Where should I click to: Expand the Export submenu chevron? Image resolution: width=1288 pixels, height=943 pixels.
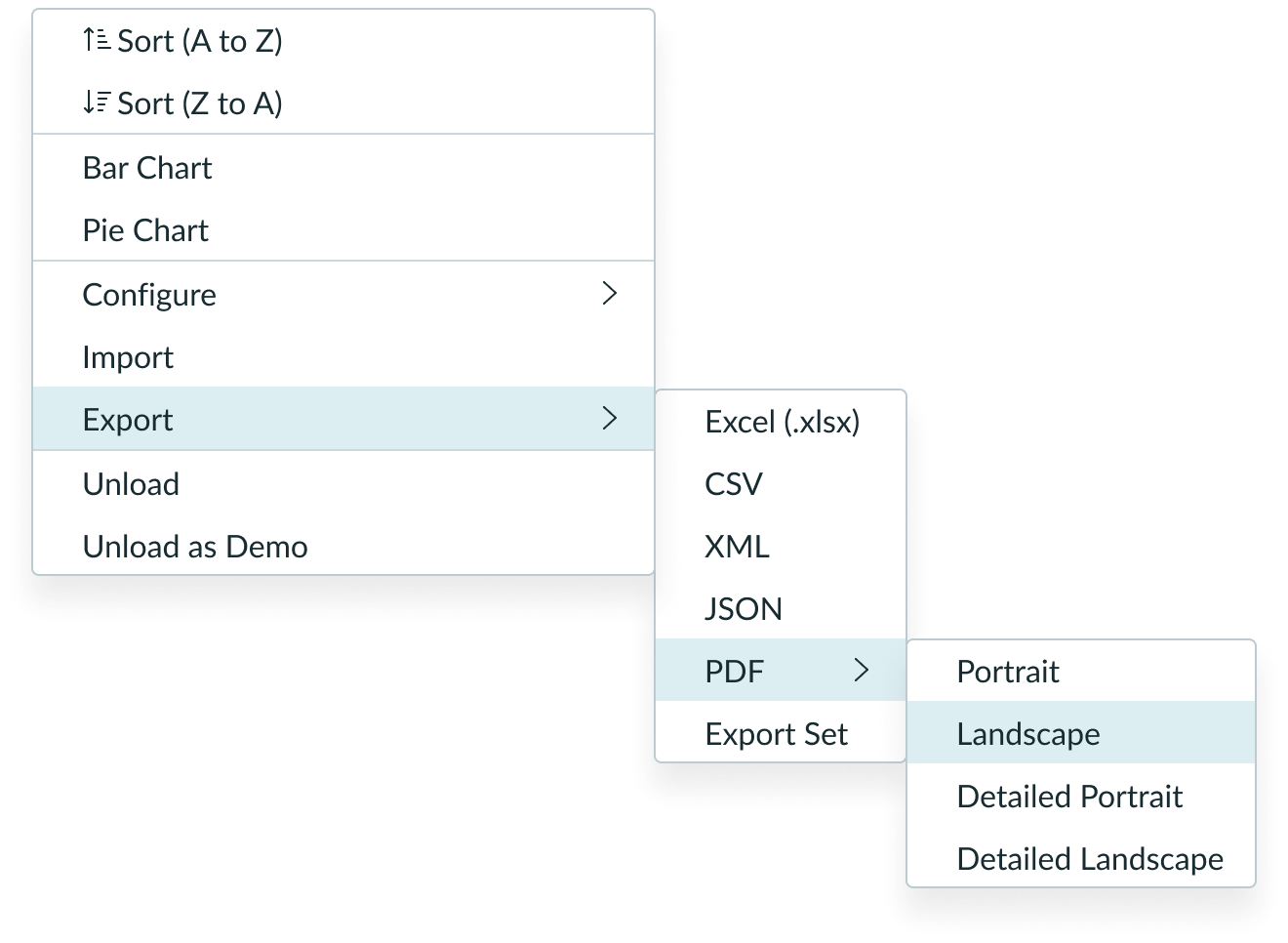[x=610, y=418]
